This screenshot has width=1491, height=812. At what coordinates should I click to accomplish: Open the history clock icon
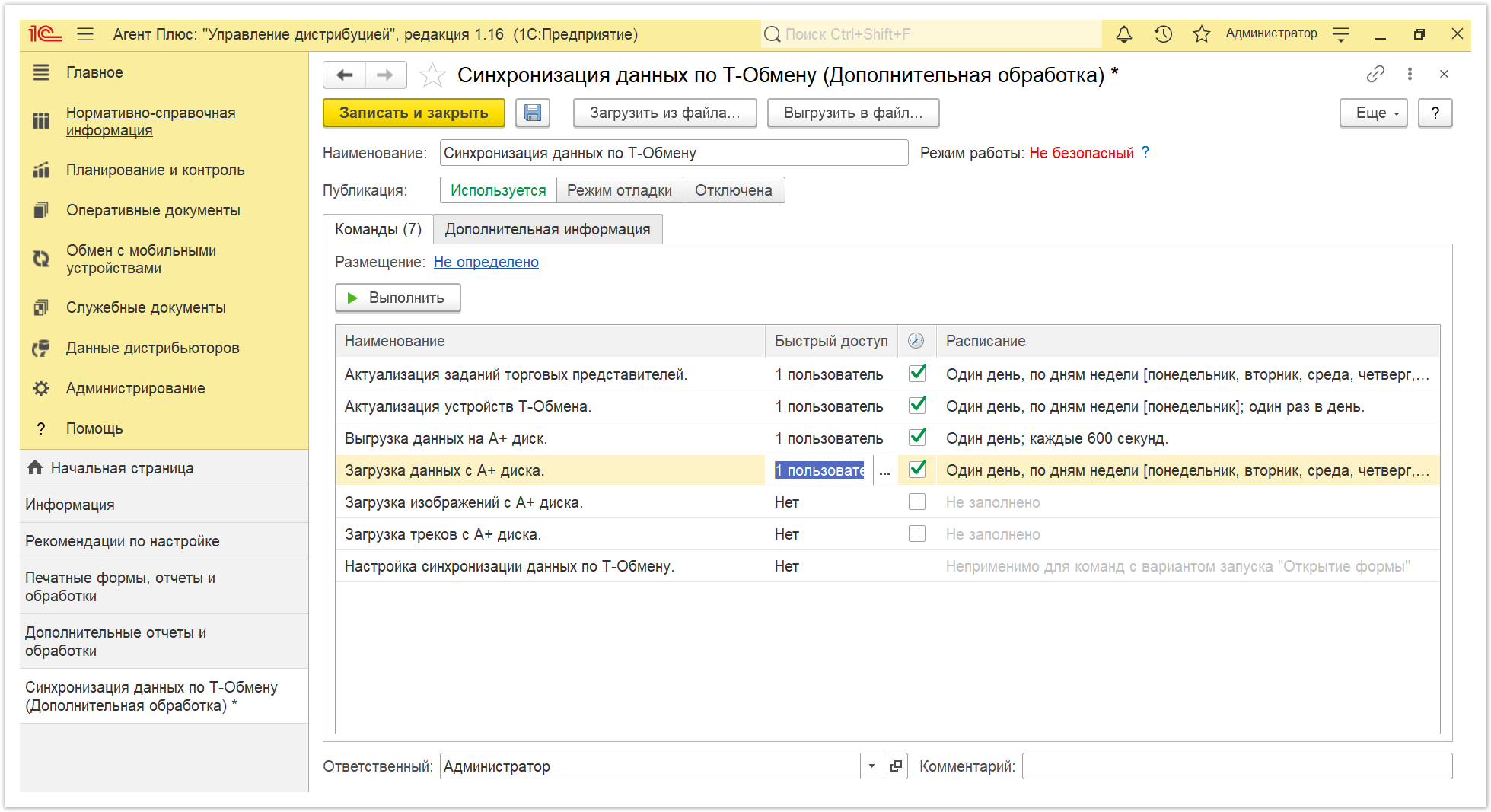[1163, 34]
